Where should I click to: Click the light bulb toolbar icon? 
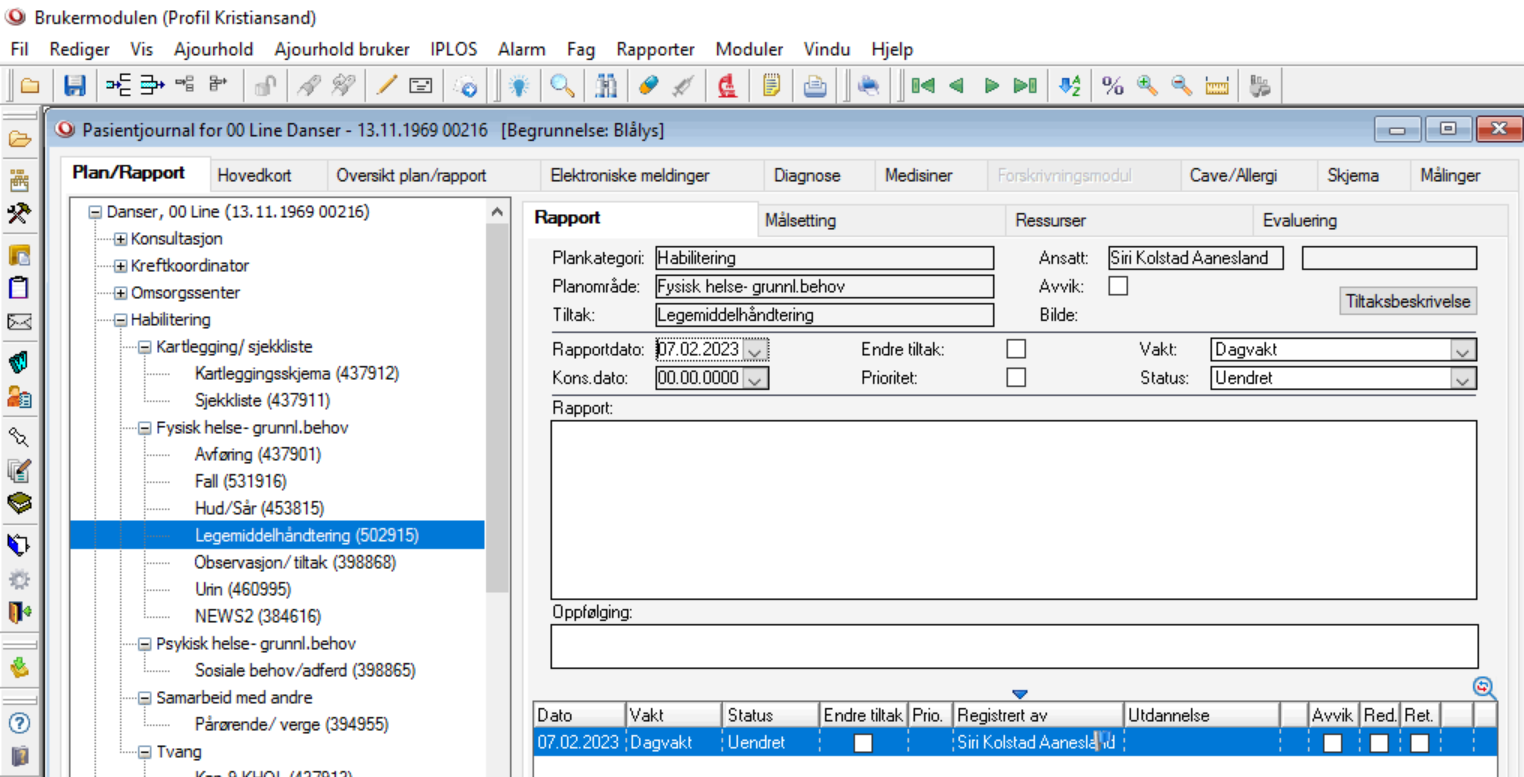[518, 86]
